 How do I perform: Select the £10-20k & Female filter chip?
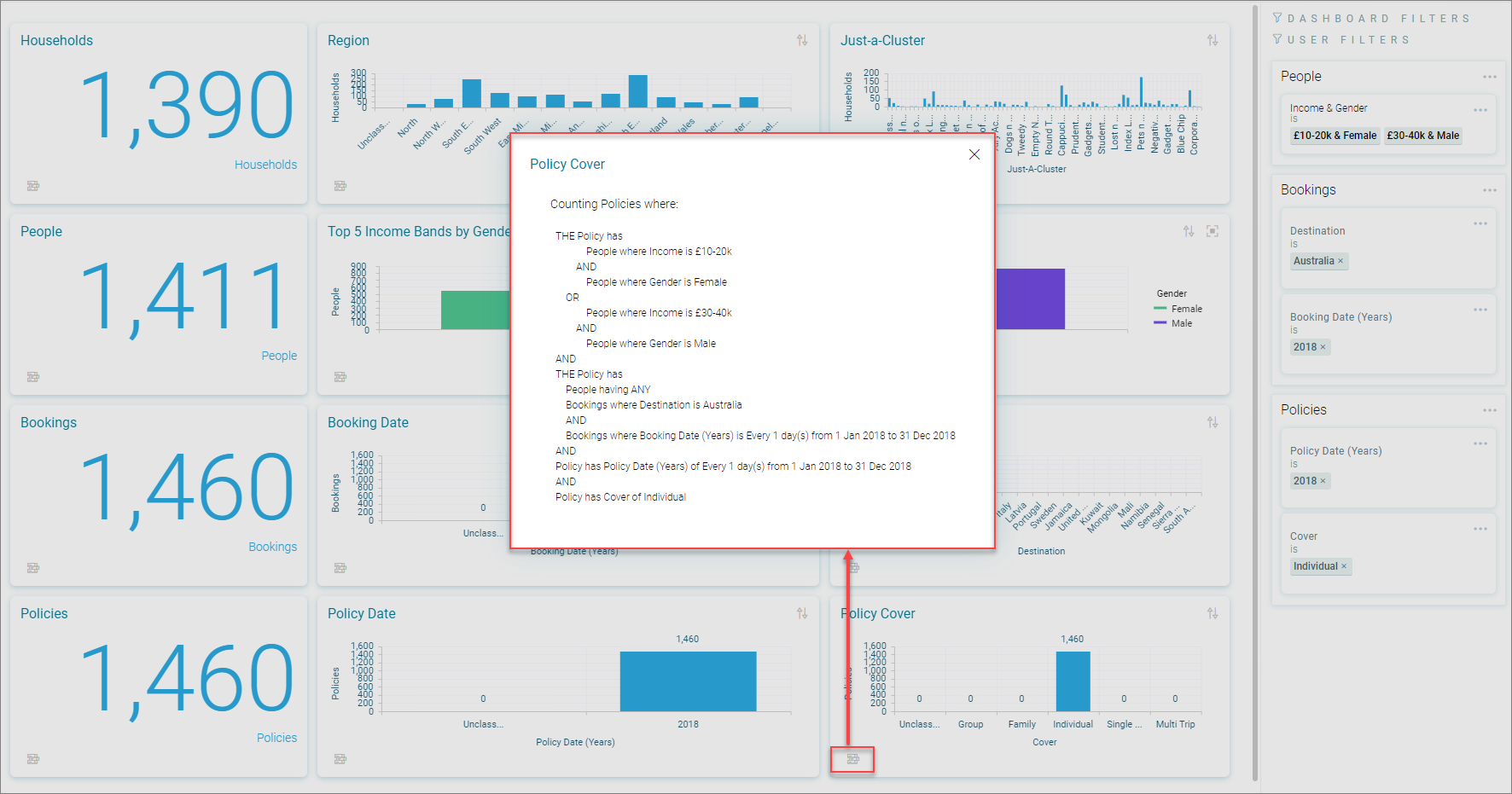(x=1335, y=136)
